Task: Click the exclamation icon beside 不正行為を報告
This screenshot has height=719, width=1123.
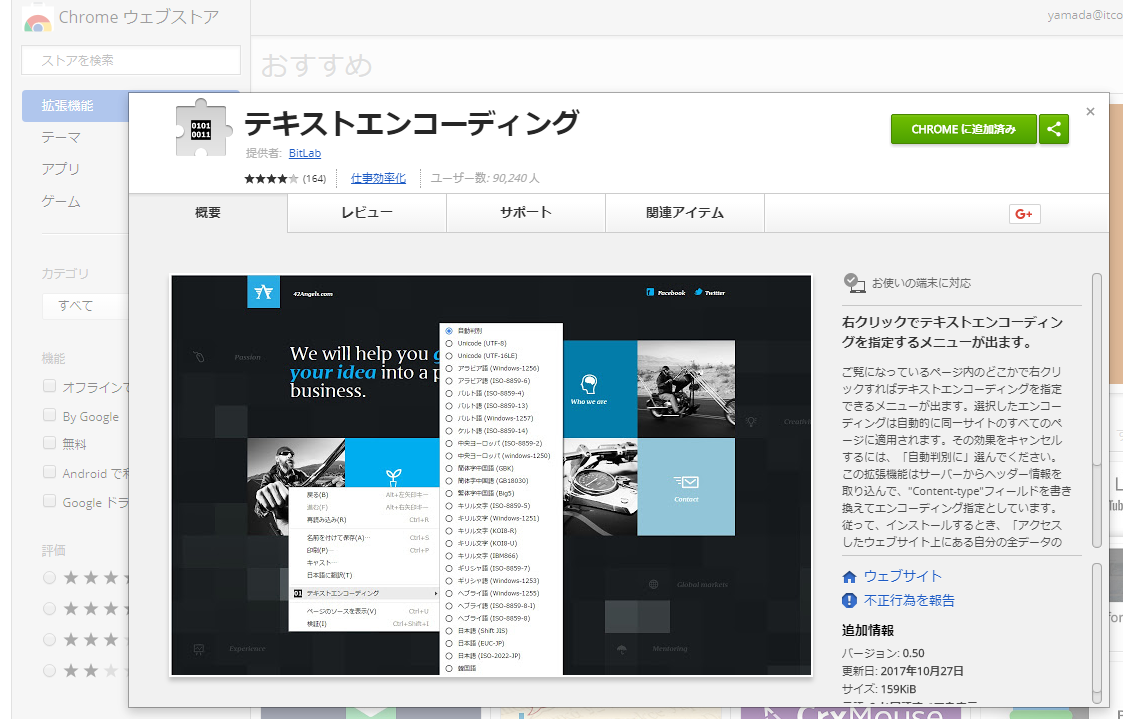Action: (849, 600)
